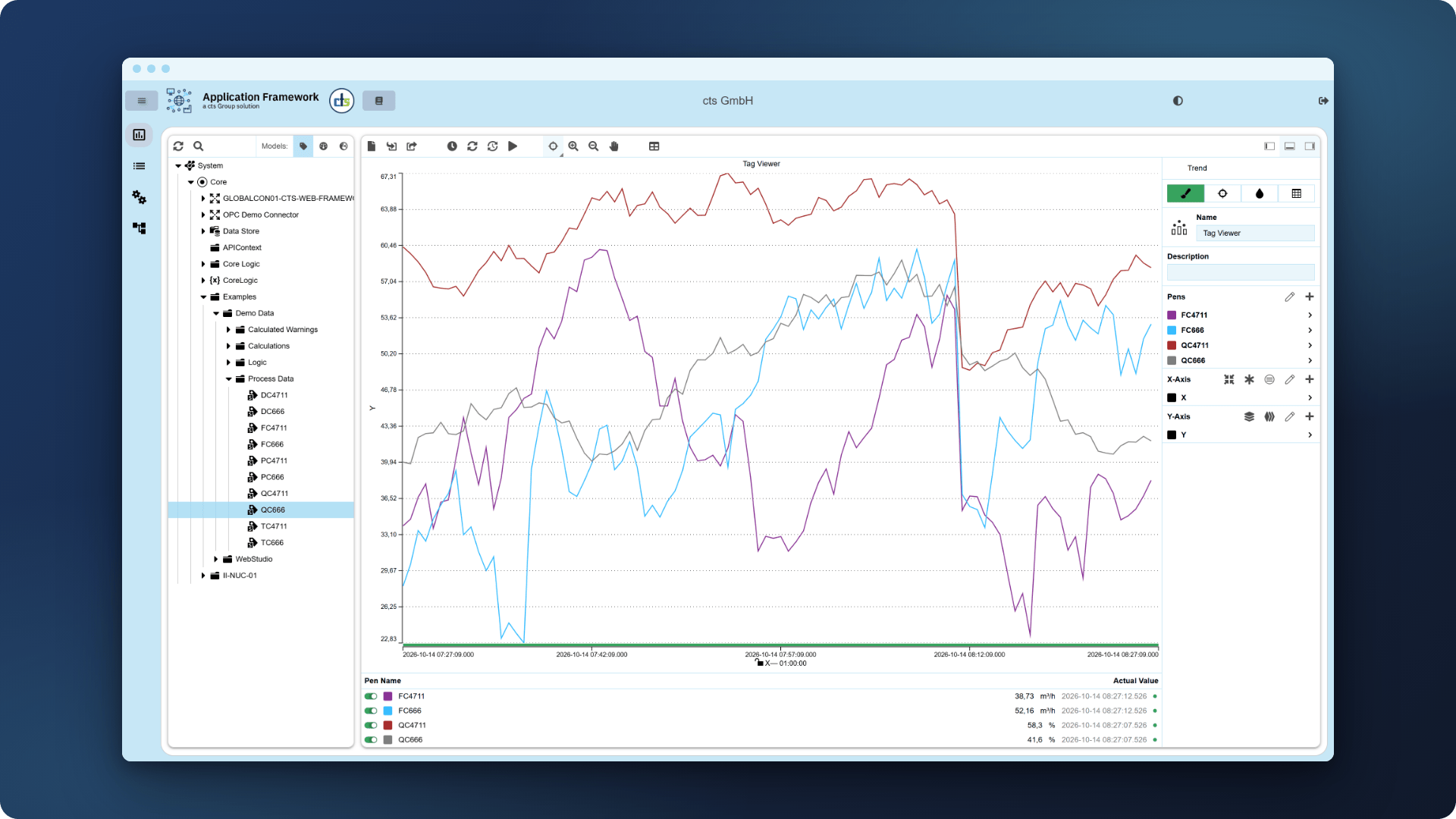The image size is (1456, 819).
Task: Add a new pen with plus
Action: (x=1310, y=297)
